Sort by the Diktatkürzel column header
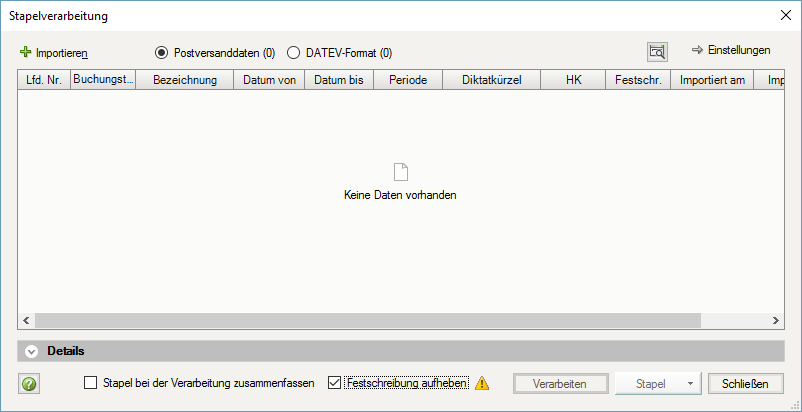This screenshot has width=802, height=412. pos(492,80)
